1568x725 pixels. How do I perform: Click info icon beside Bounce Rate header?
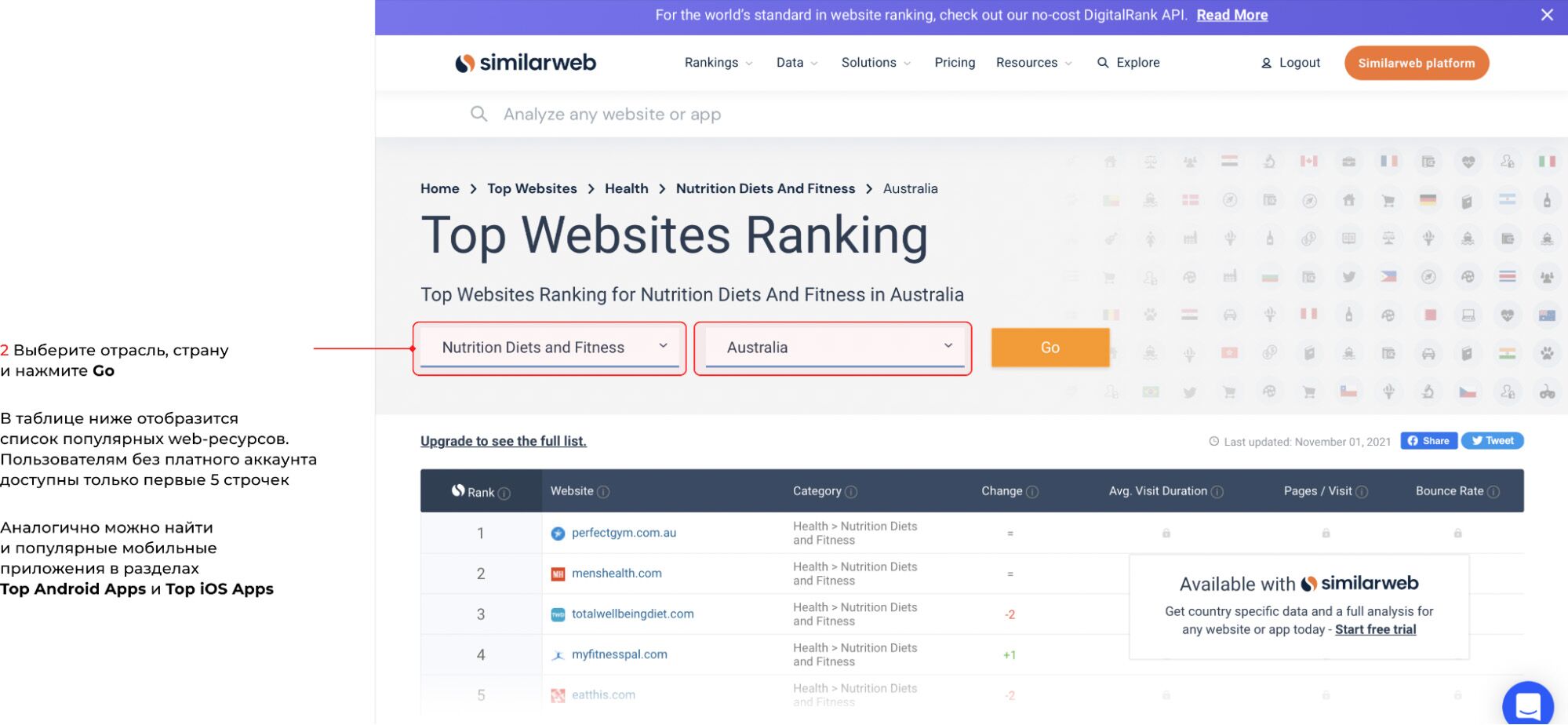point(1493,492)
